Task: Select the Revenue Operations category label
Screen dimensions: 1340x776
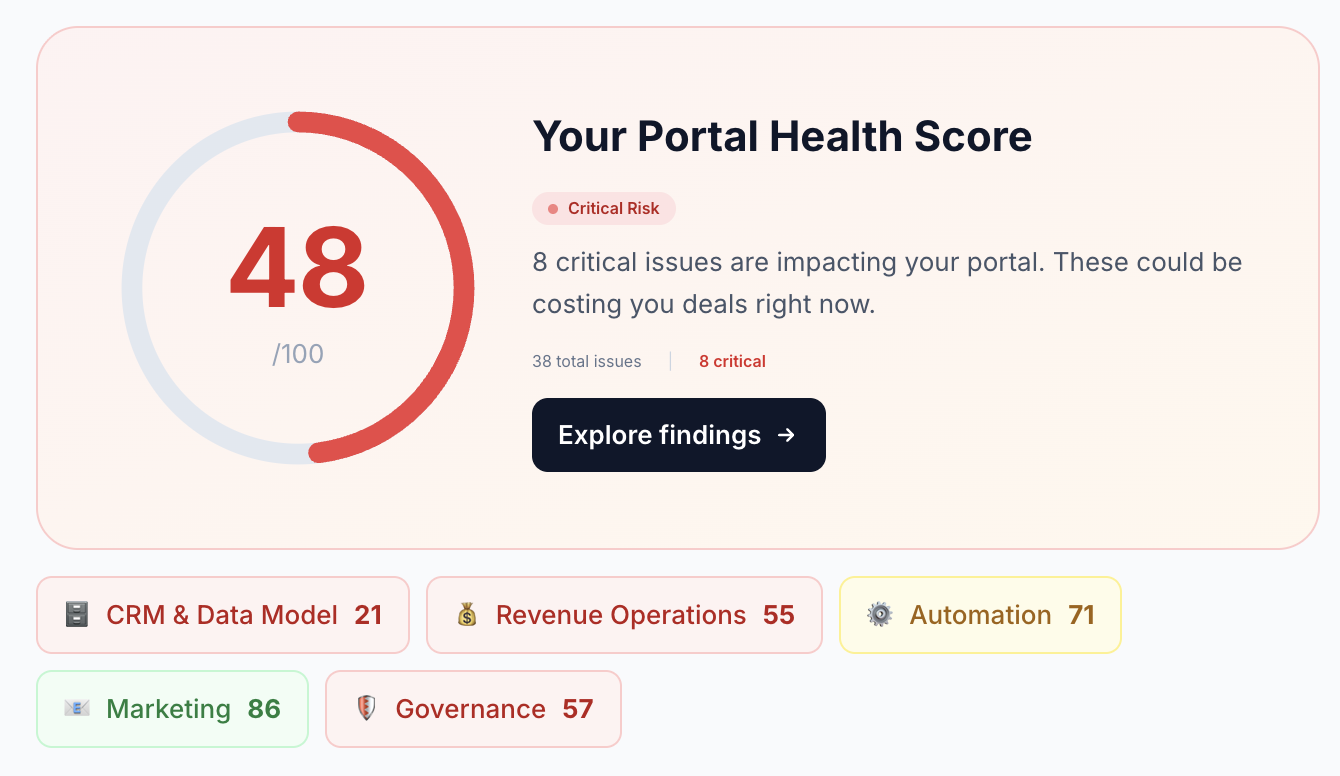Action: 621,615
